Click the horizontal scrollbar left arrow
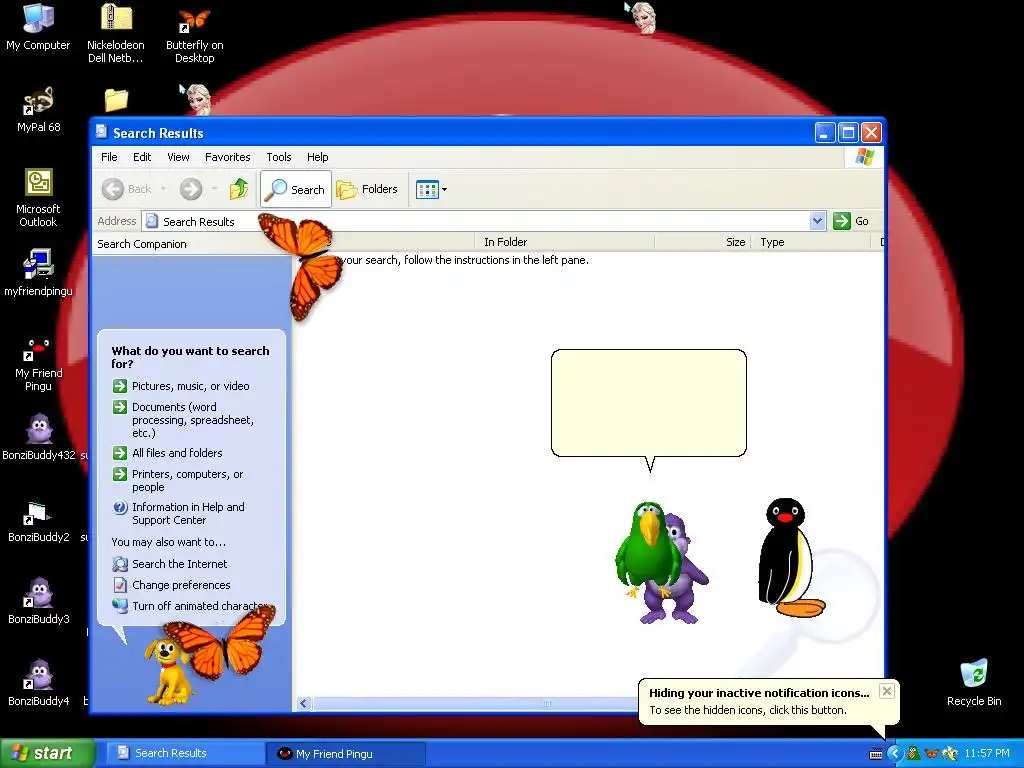1024x768 pixels. 303,703
